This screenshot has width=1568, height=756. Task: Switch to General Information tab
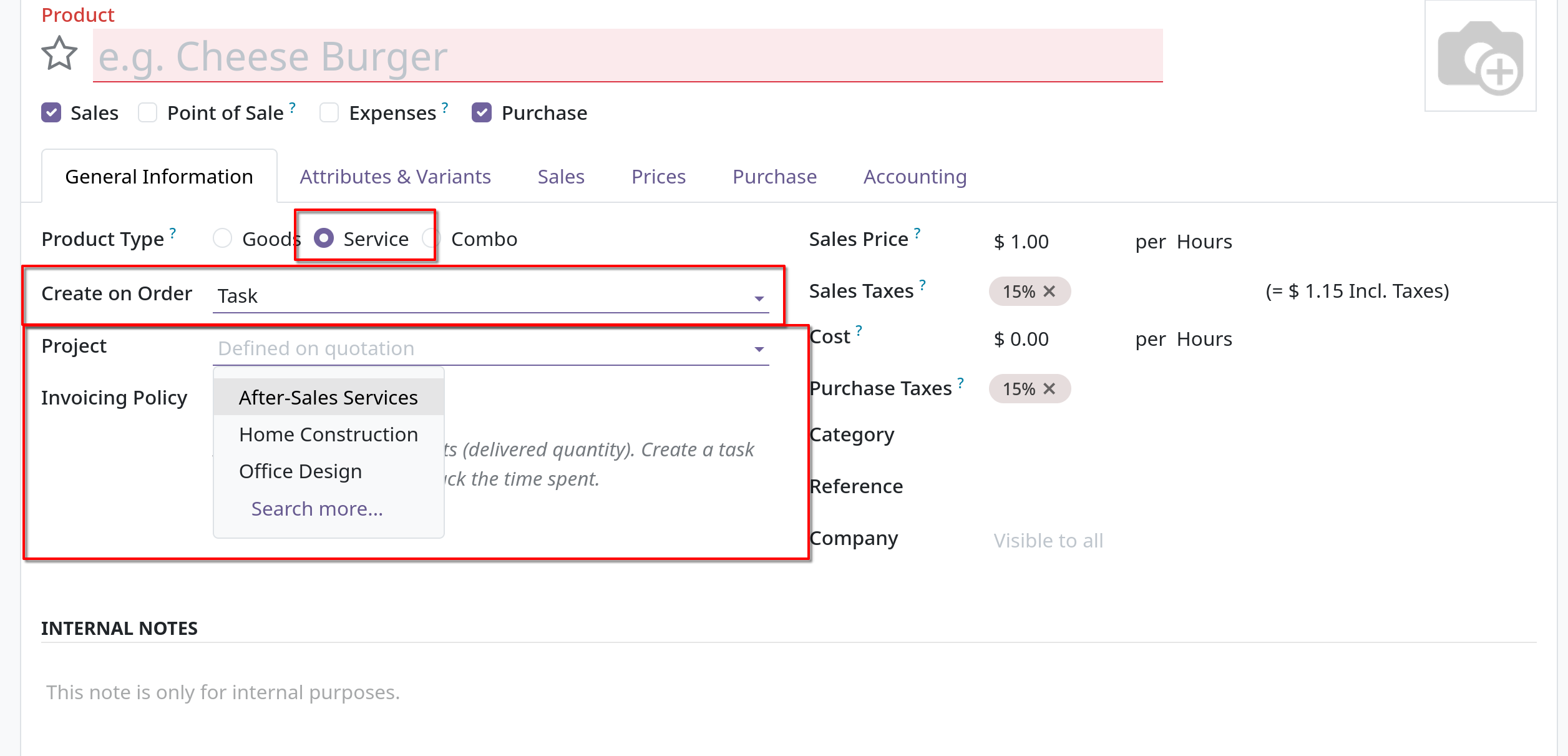(x=159, y=177)
